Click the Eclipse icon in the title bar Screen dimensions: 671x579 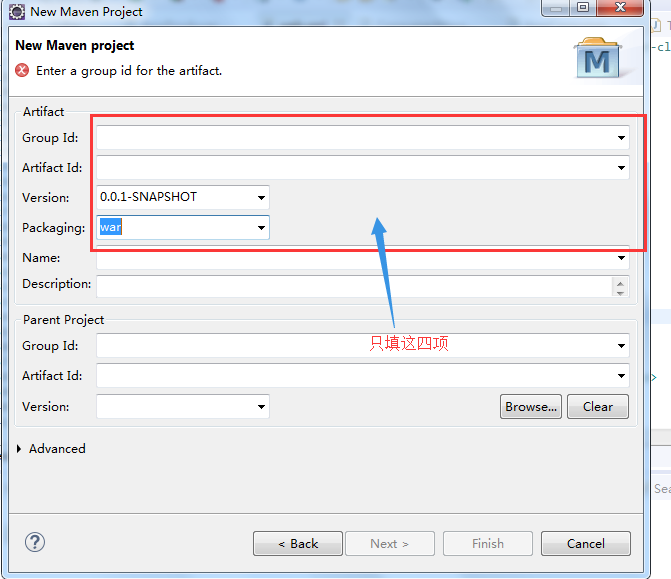tap(17, 12)
